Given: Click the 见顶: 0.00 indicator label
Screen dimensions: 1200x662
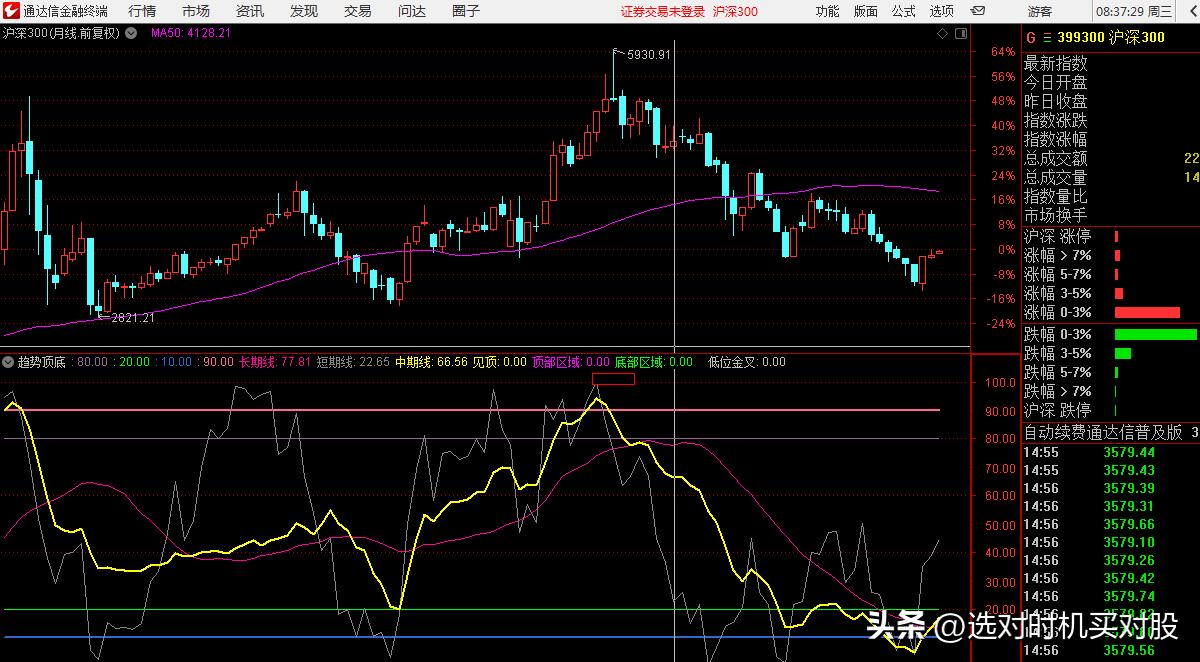Looking at the screenshot, I should click(500, 362).
